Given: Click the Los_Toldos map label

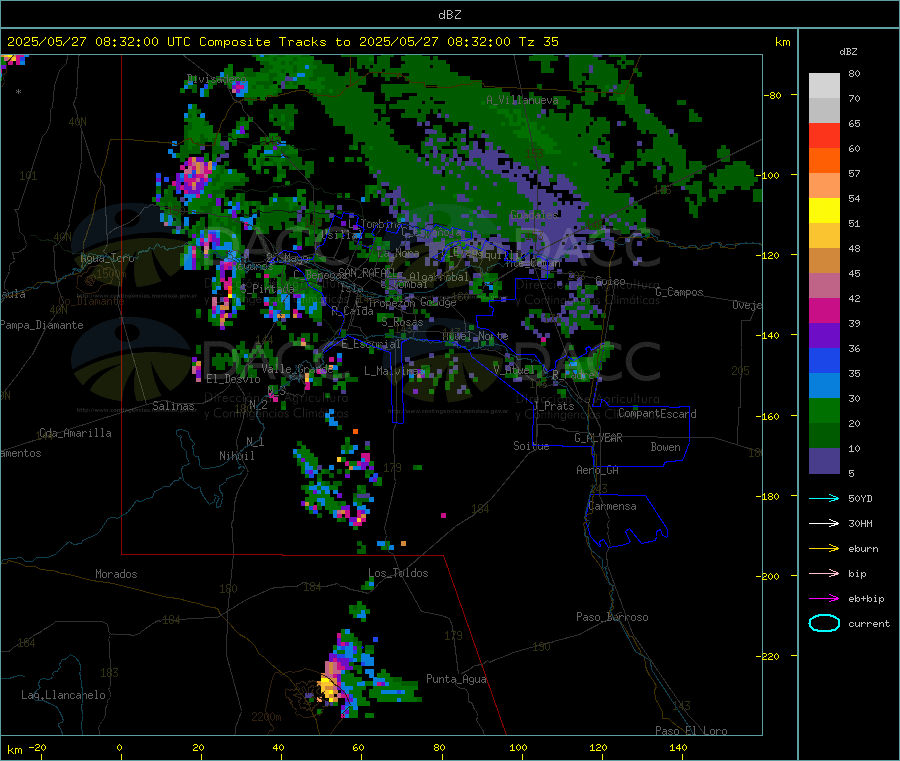Looking at the screenshot, I should [398, 573].
